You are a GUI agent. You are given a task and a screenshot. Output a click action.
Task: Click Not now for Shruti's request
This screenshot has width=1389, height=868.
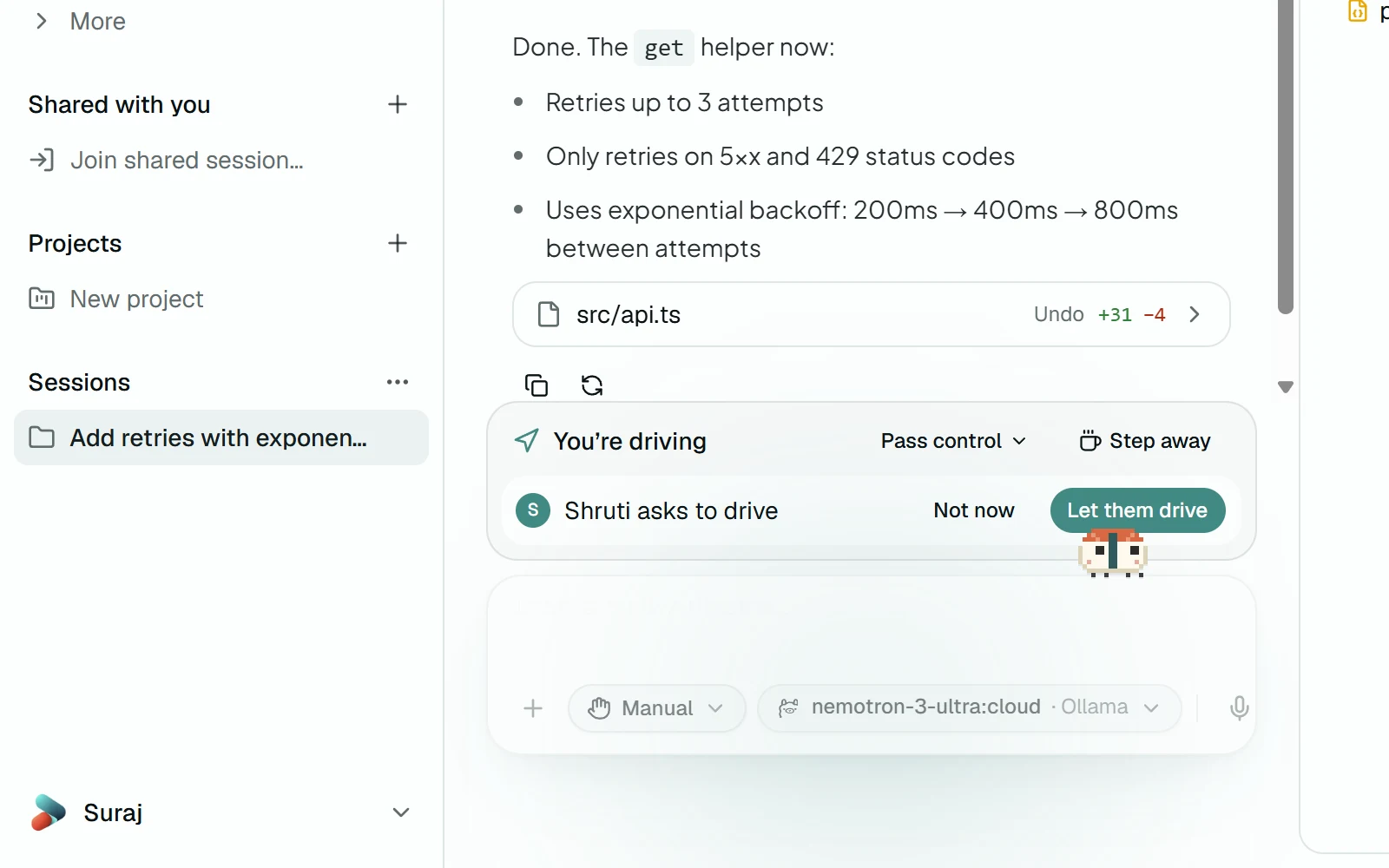click(x=974, y=510)
